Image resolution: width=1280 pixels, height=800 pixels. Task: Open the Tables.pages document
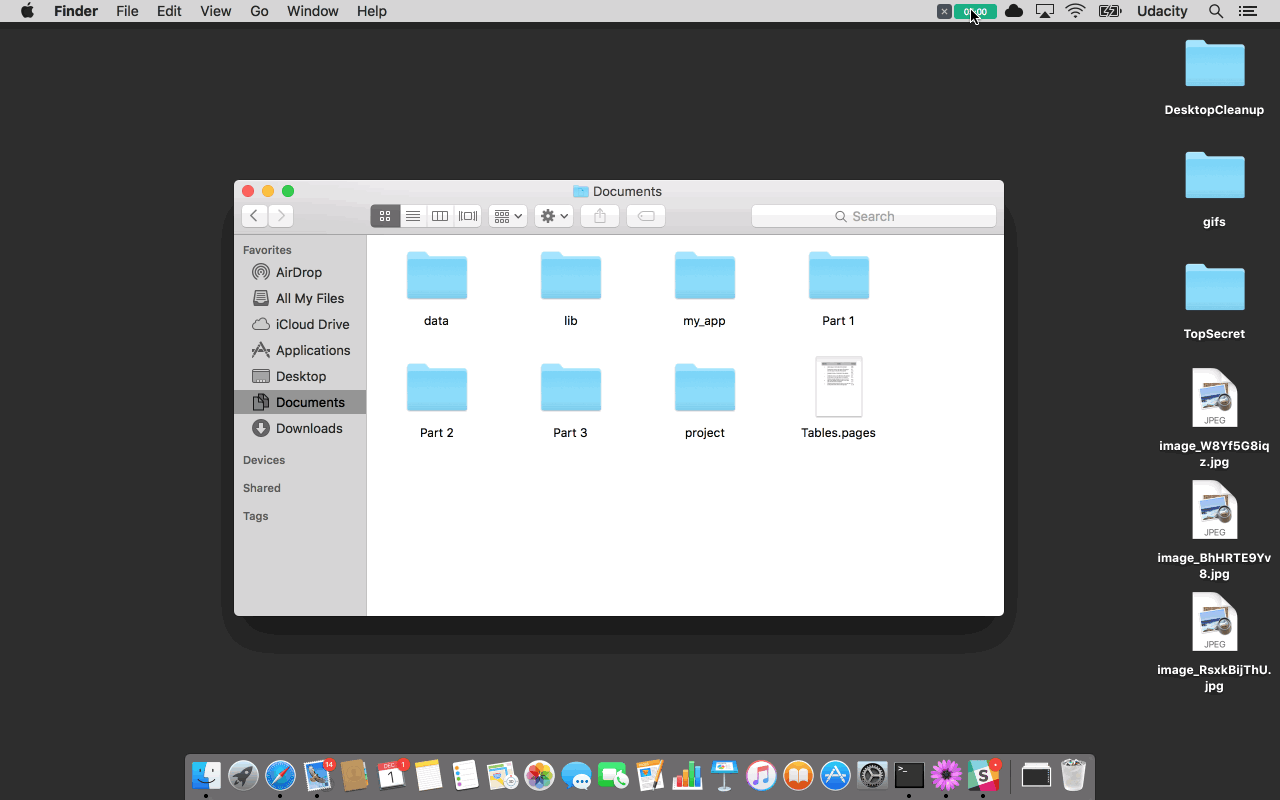pos(838,387)
